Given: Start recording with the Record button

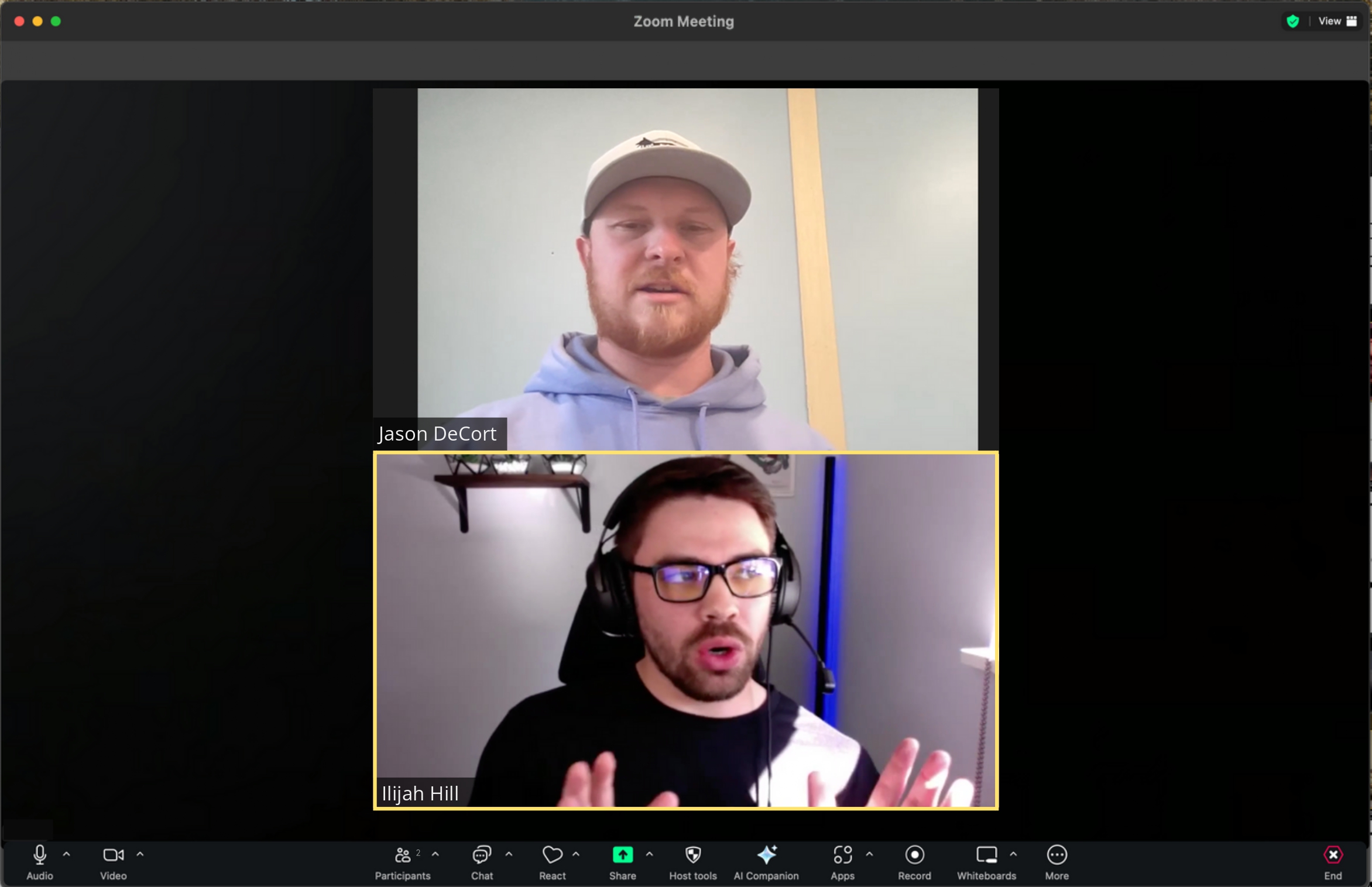Looking at the screenshot, I should [914, 862].
